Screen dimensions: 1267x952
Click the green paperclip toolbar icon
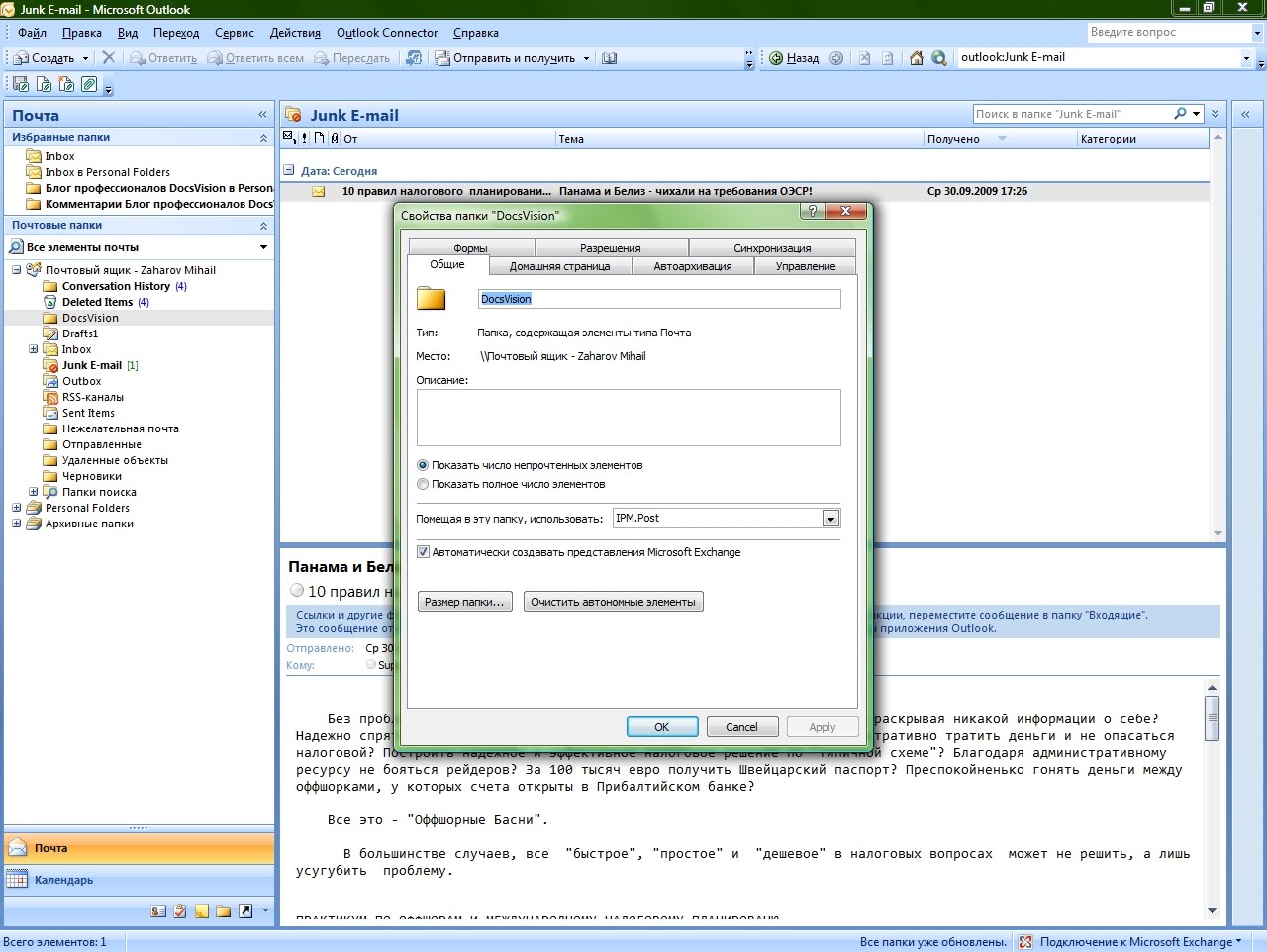[89, 85]
